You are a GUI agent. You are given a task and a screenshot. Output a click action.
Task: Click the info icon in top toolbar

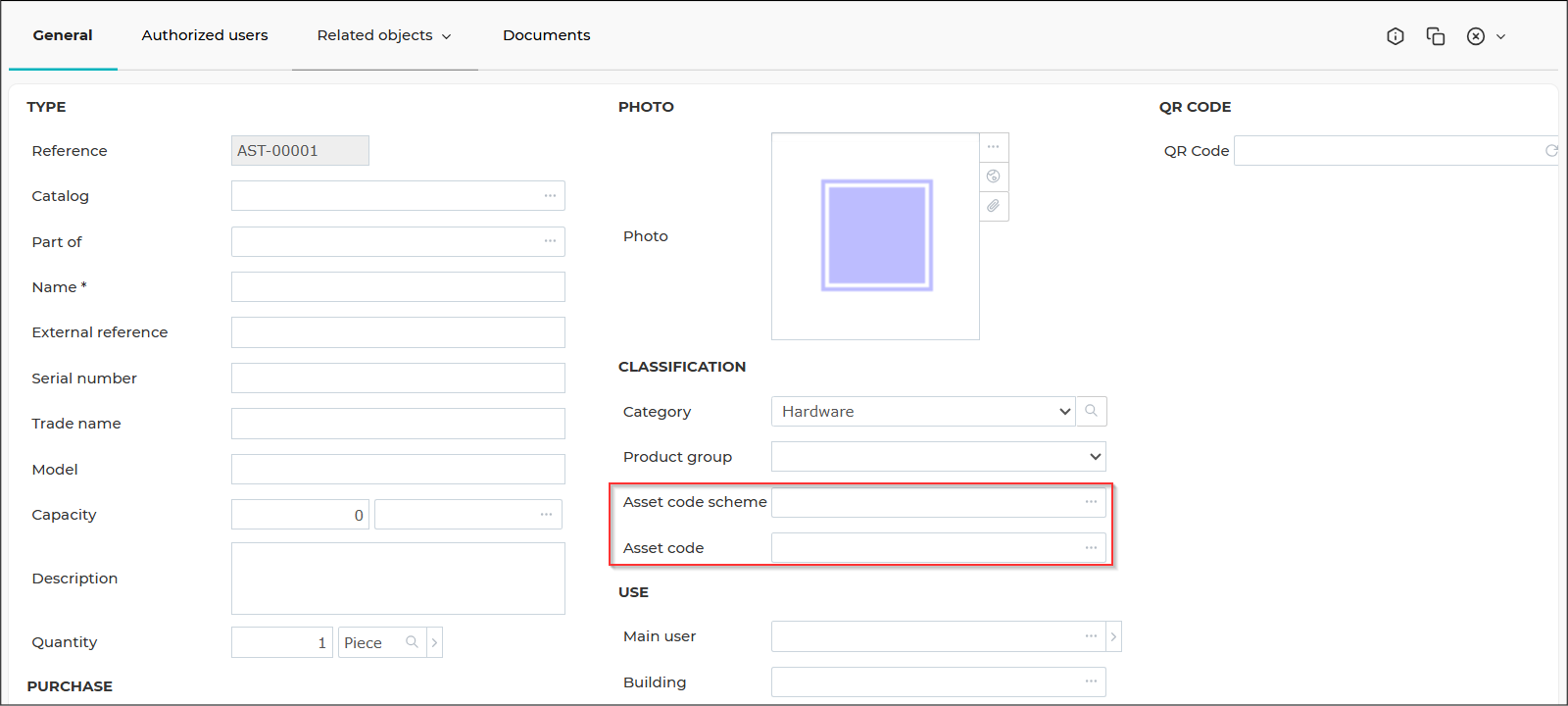tap(1396, 36)
